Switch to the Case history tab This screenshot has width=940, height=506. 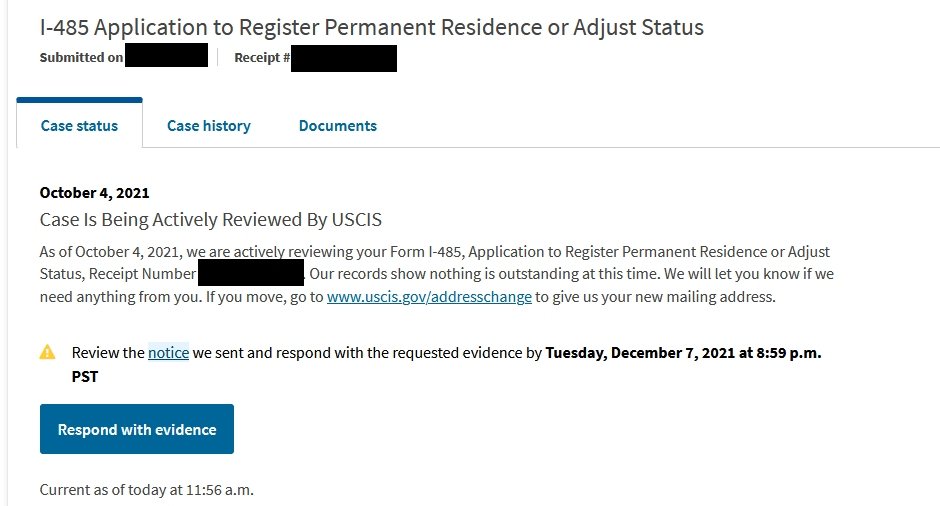[209, 126]
